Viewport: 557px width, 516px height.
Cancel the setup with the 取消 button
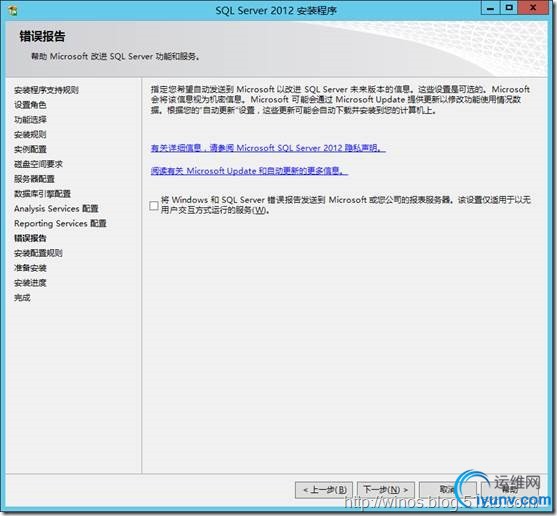(x=448, y=490)
